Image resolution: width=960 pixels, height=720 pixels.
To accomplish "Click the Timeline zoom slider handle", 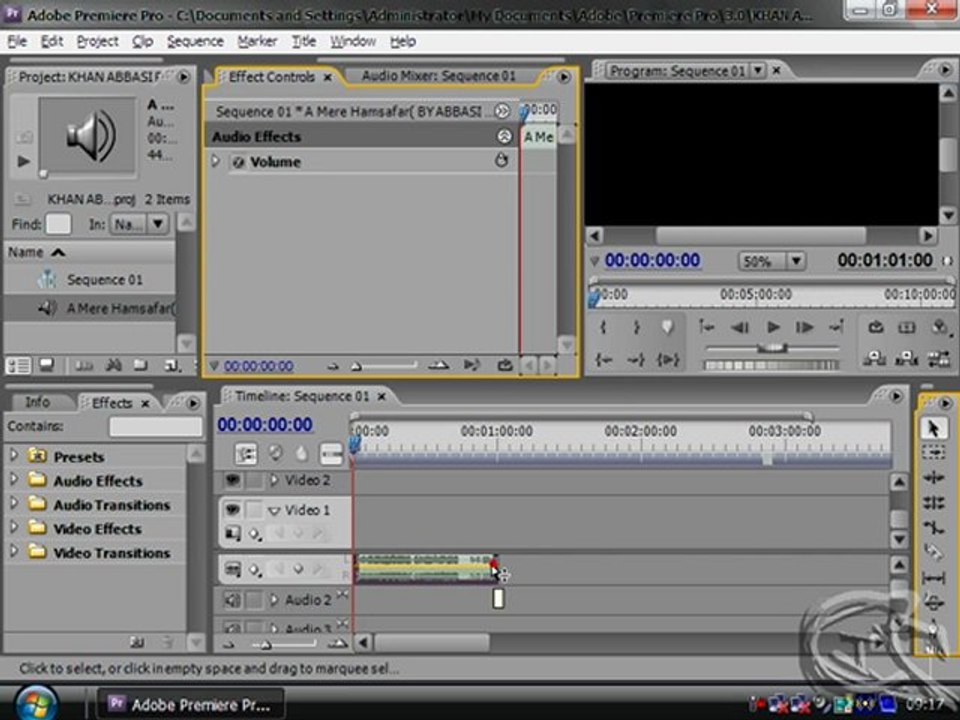I will click(265, 644).
